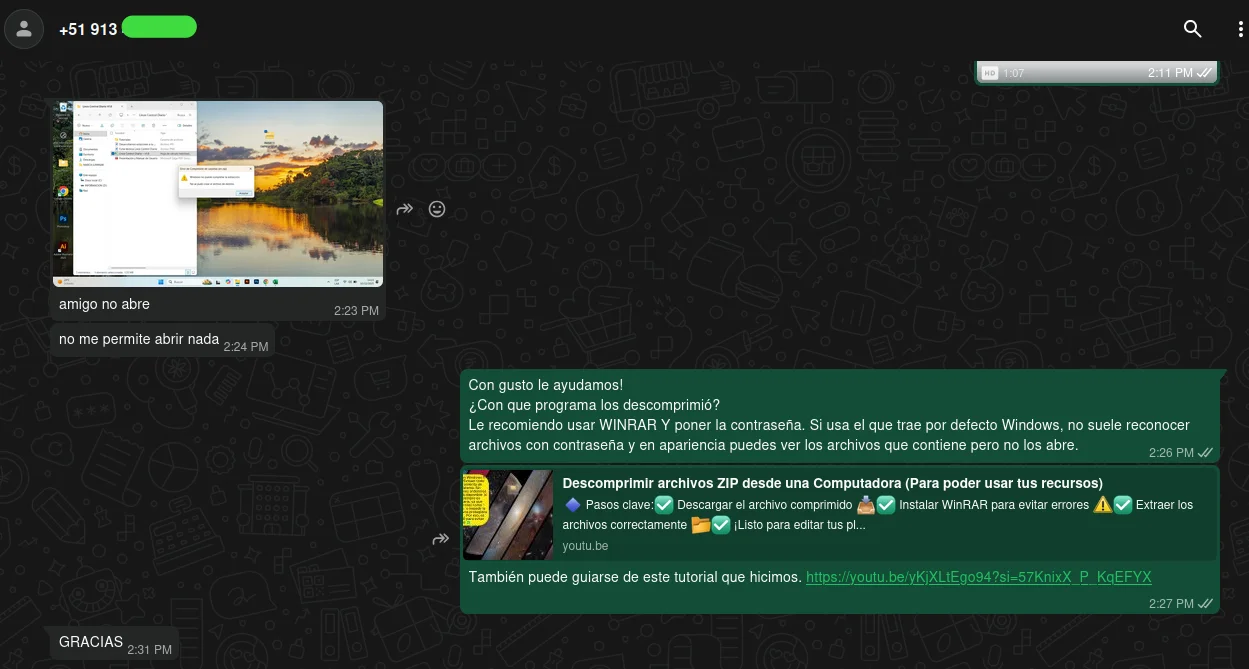Click the 'youtu.be' domain label in the preview
This screenshot has height=669, width=1249.
[x=585, y=546]
